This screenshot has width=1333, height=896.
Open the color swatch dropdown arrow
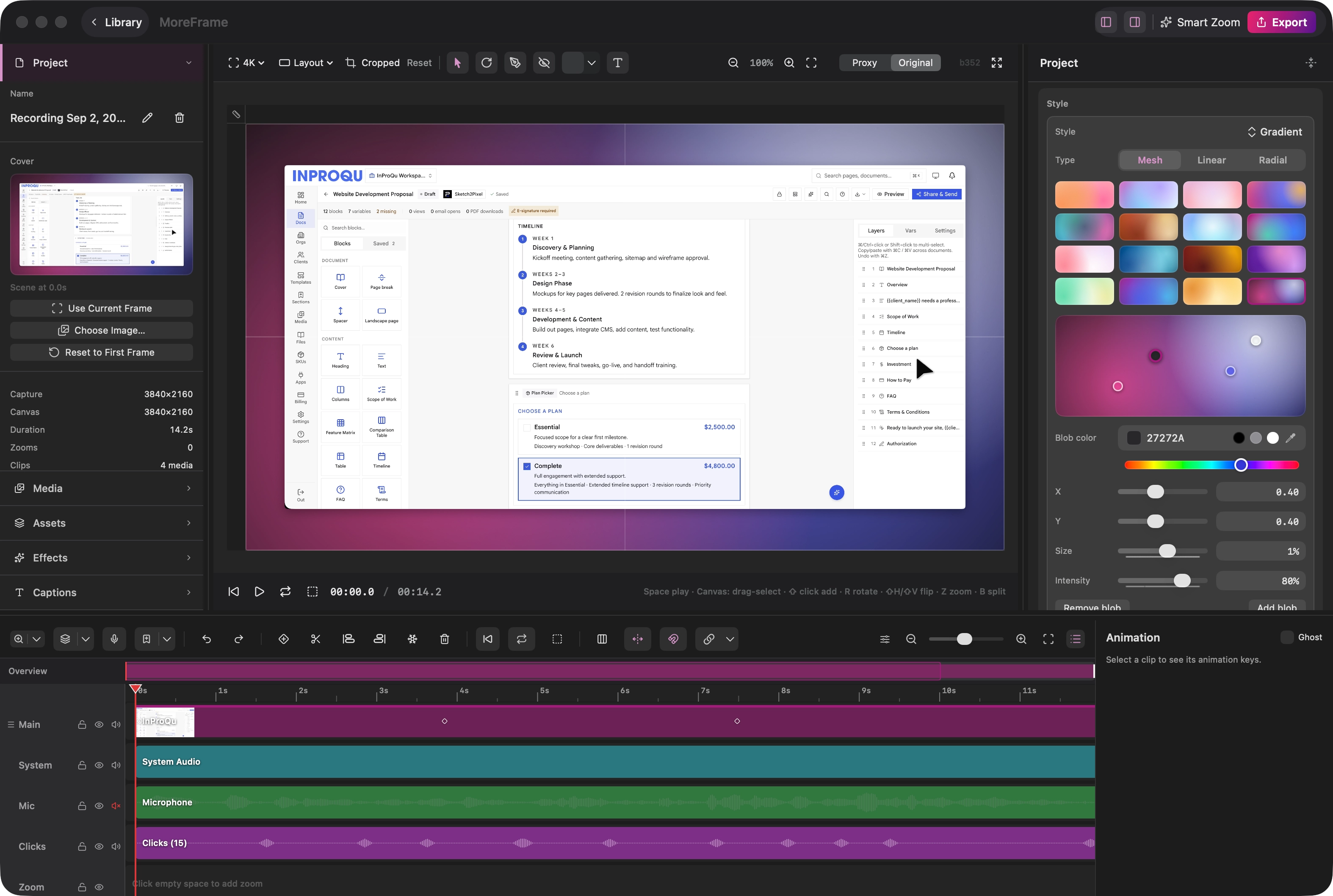592,63
